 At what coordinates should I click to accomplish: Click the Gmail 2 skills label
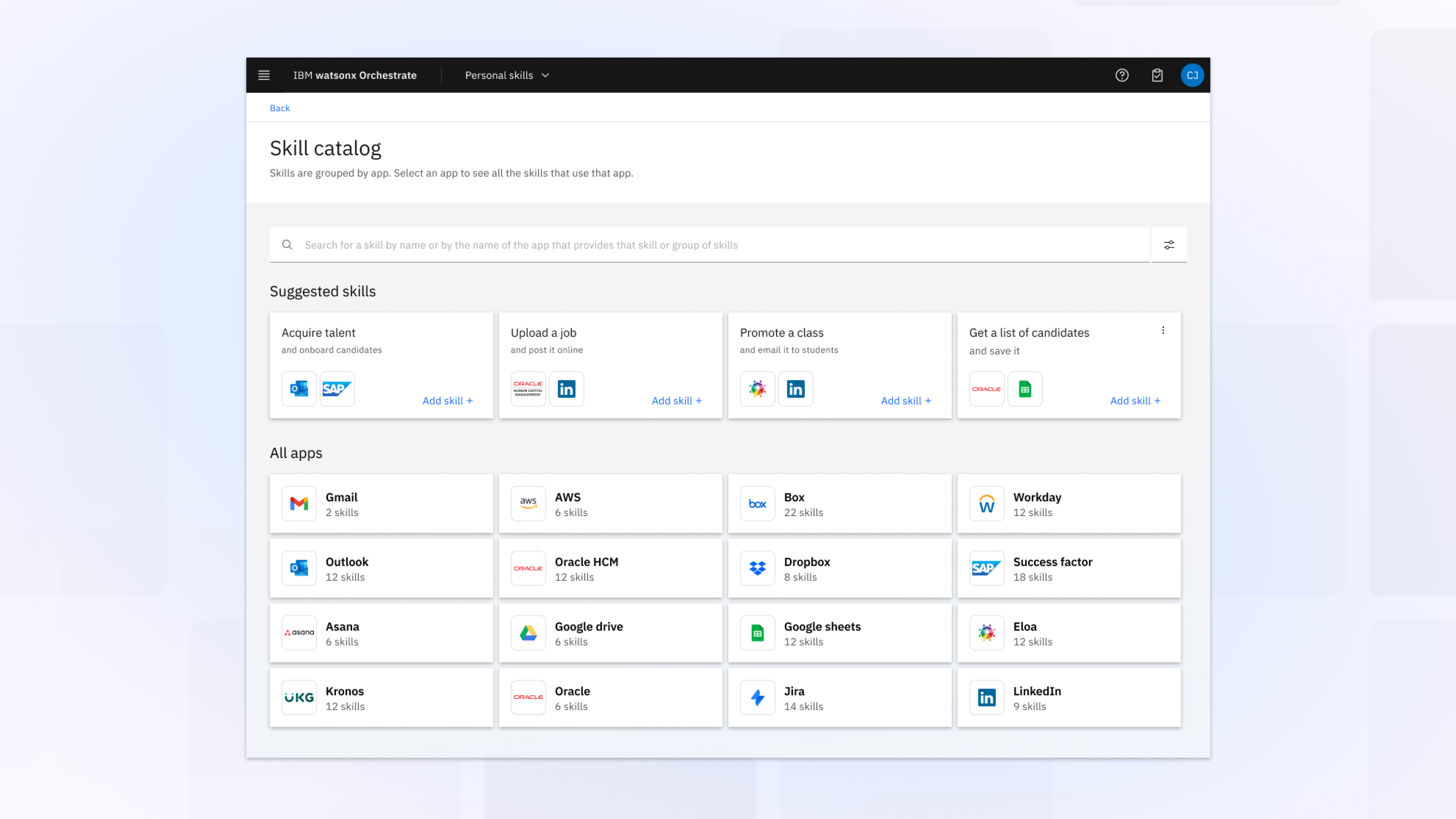click(341, 513)
